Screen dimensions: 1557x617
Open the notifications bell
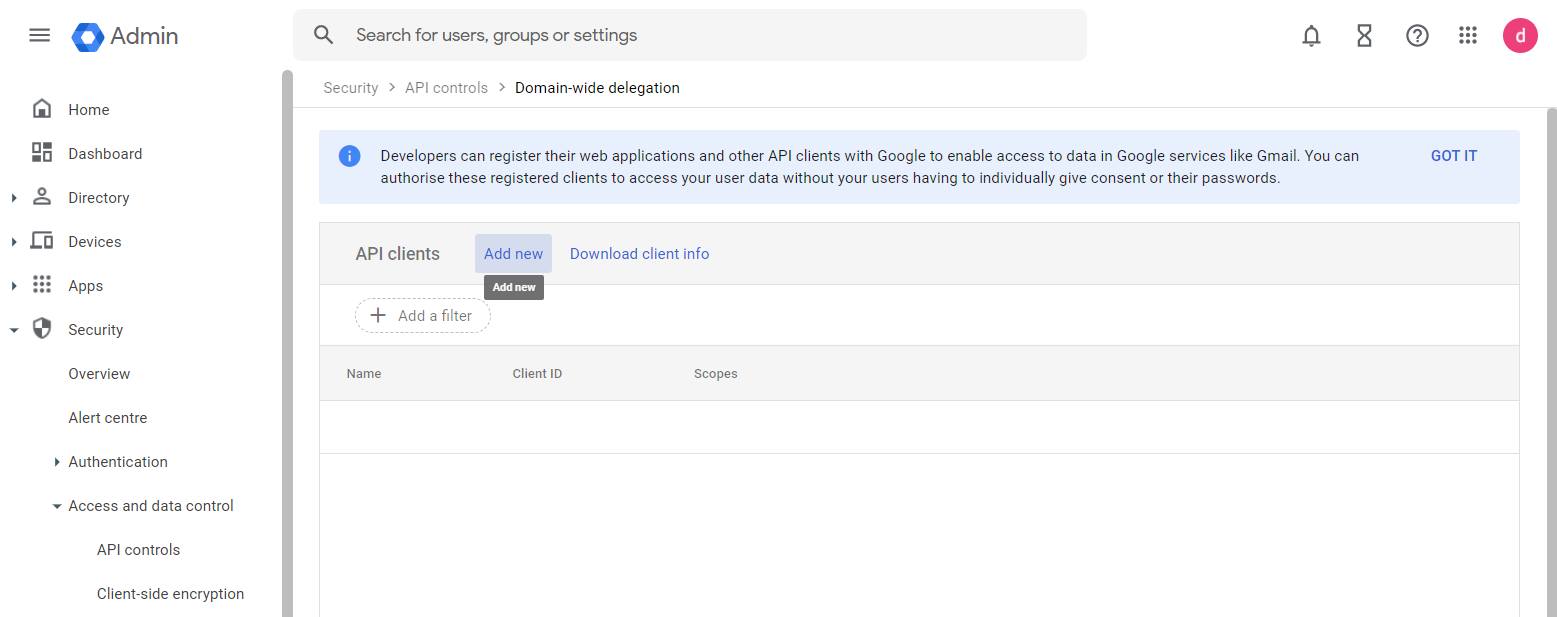click(x=1311, y=36)
